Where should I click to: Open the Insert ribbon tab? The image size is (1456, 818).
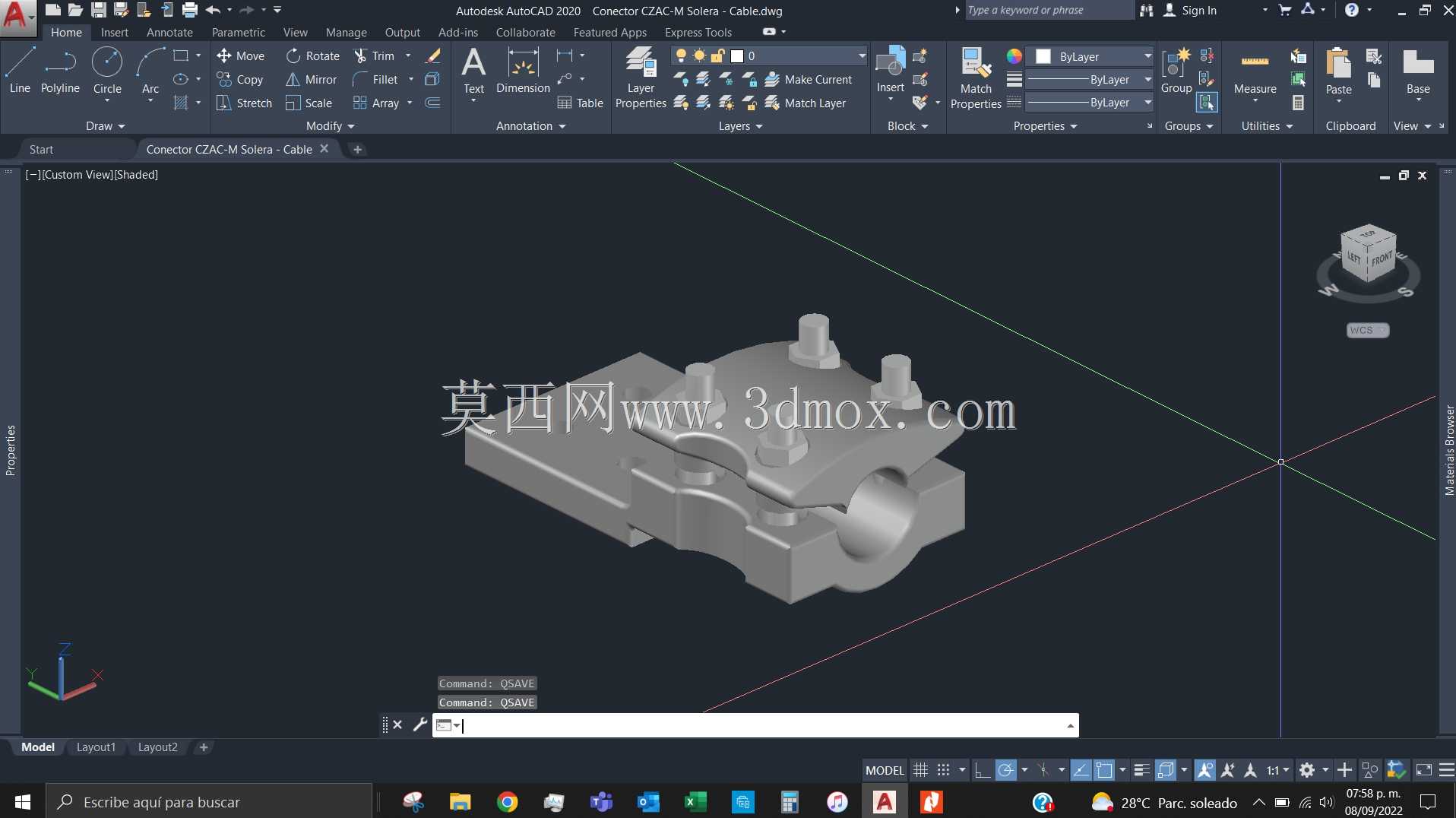[x=115, y=32]
